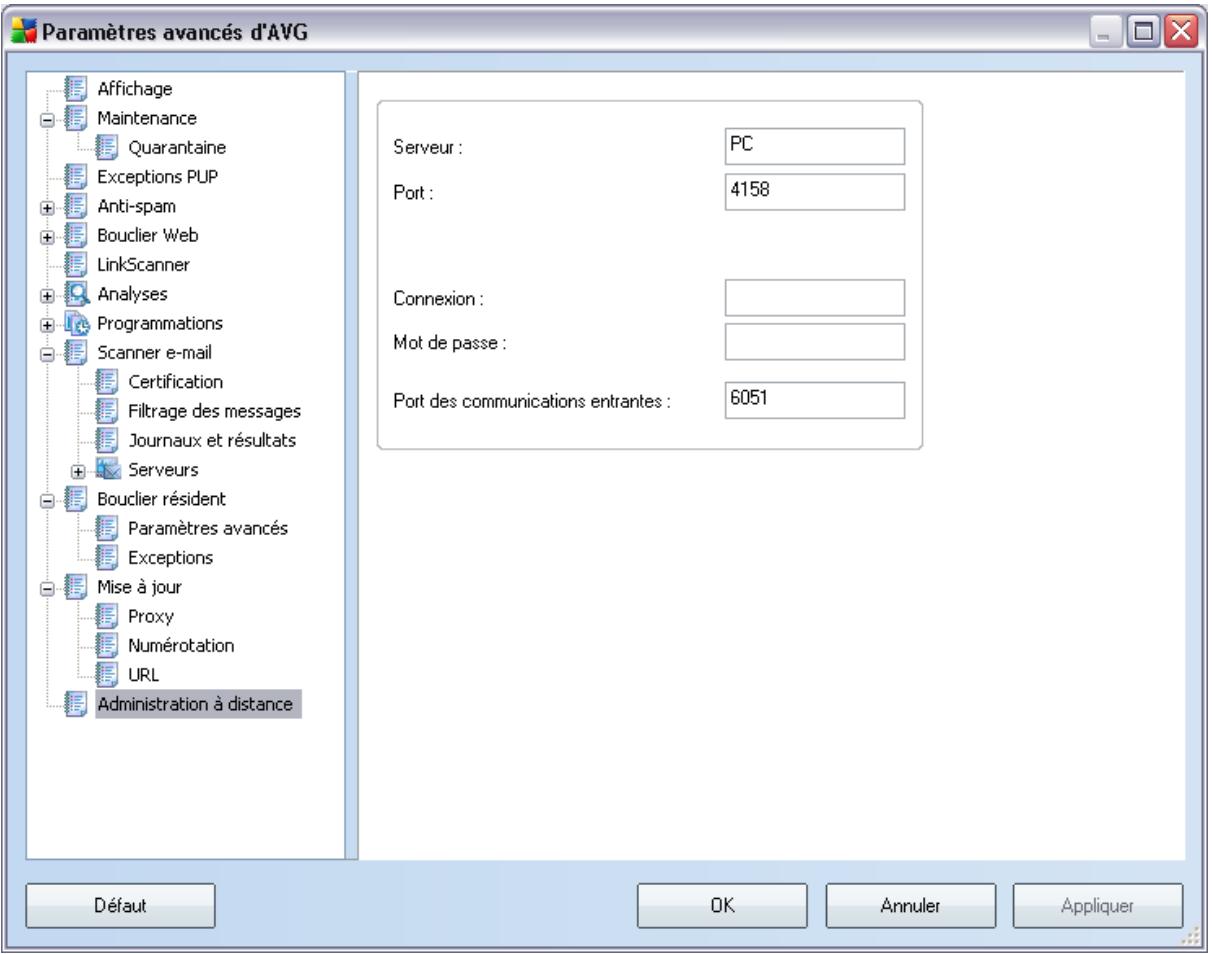The width and height of the screenshot is (1212, 954).
Task: Click the Scanner e-mail icon
Action: [74, 351]
